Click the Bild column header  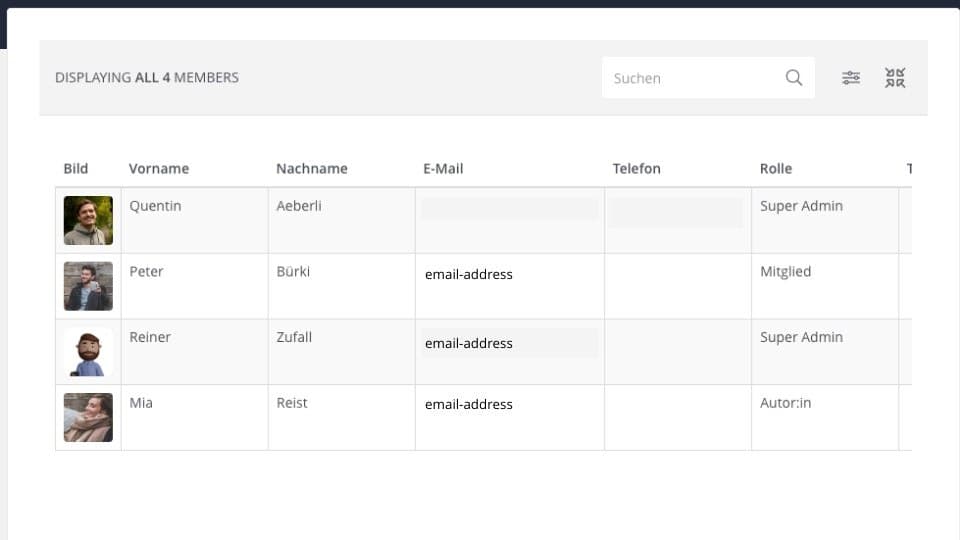coord(76,168)
